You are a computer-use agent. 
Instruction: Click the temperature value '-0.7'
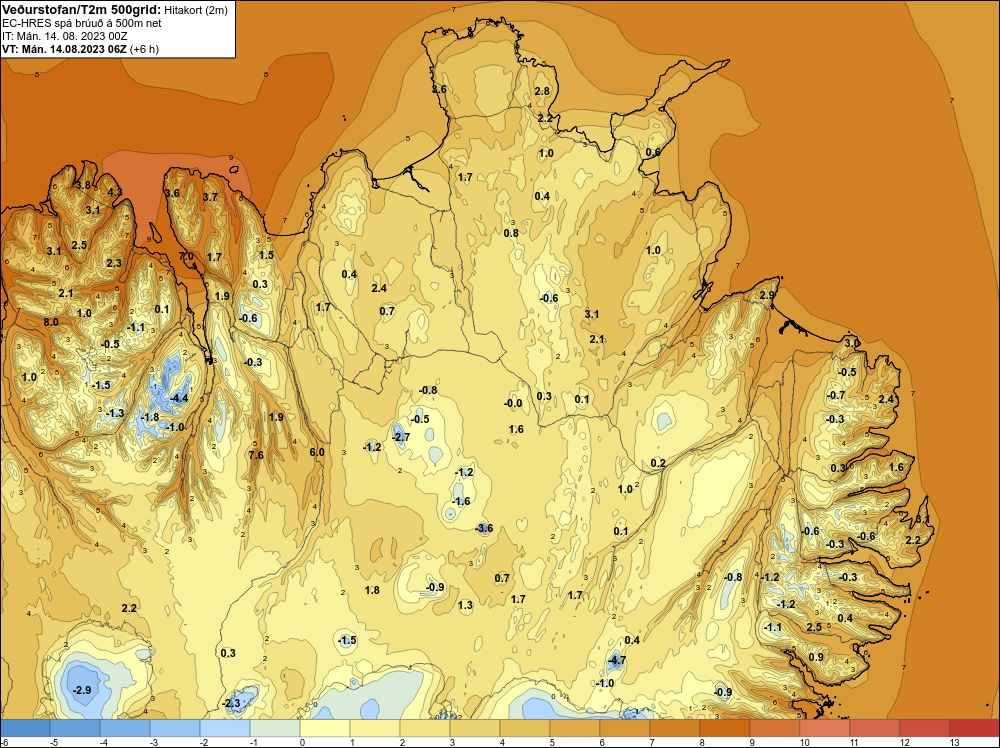836,395
